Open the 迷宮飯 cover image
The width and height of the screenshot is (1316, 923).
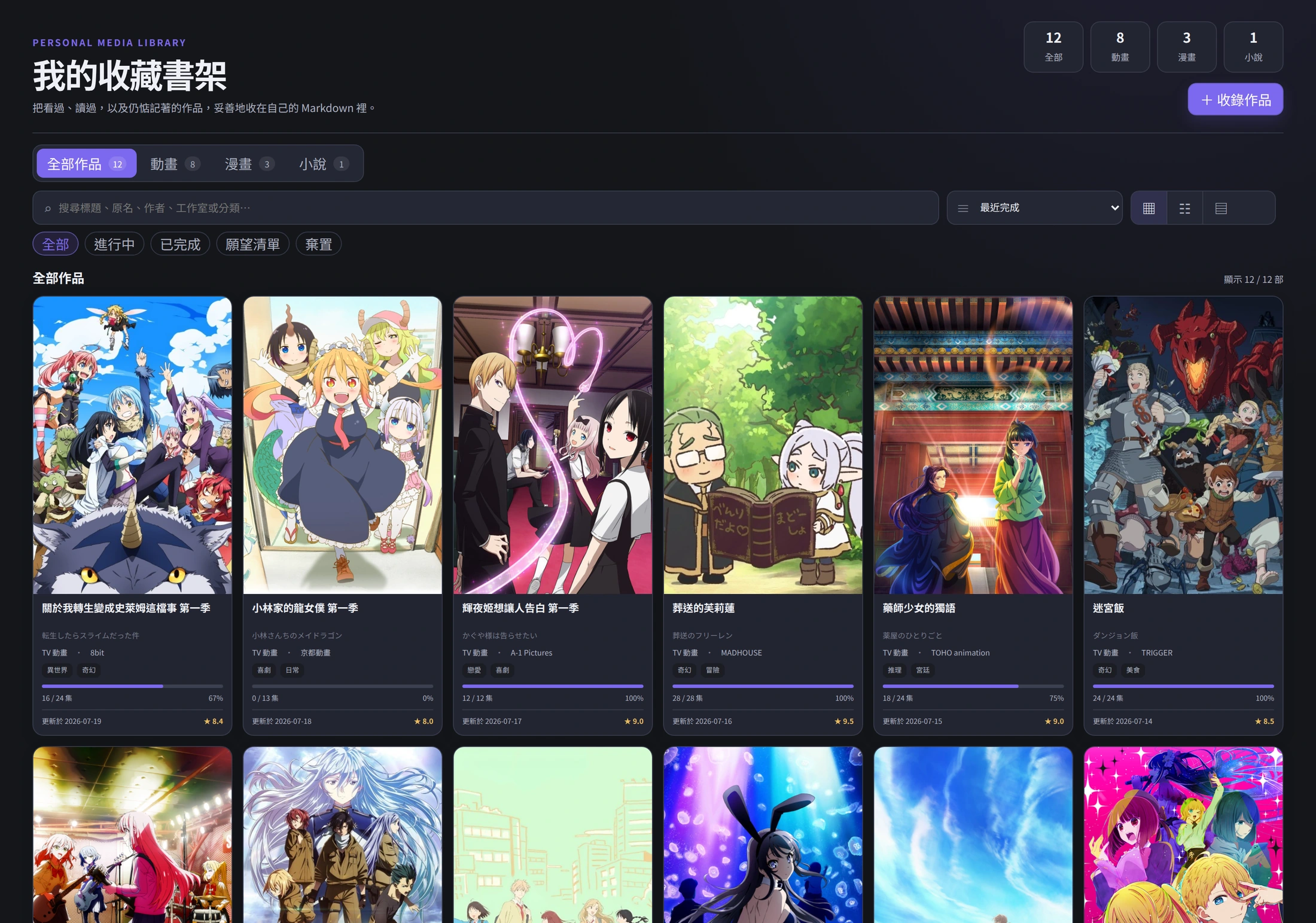1183,445
